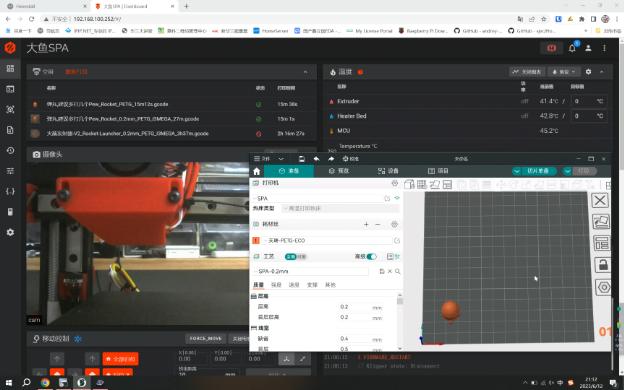Open the G-code files sidebar icon

tap(10, 130)
